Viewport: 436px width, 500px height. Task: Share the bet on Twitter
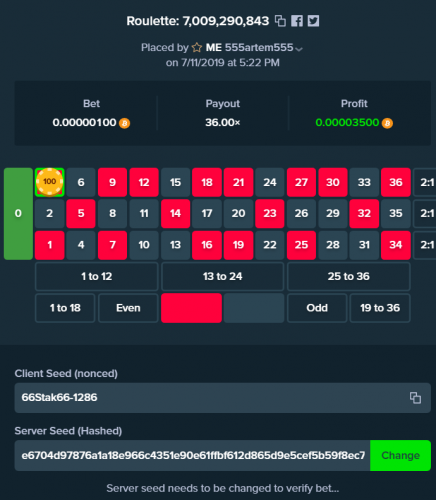tap(313, 21)
